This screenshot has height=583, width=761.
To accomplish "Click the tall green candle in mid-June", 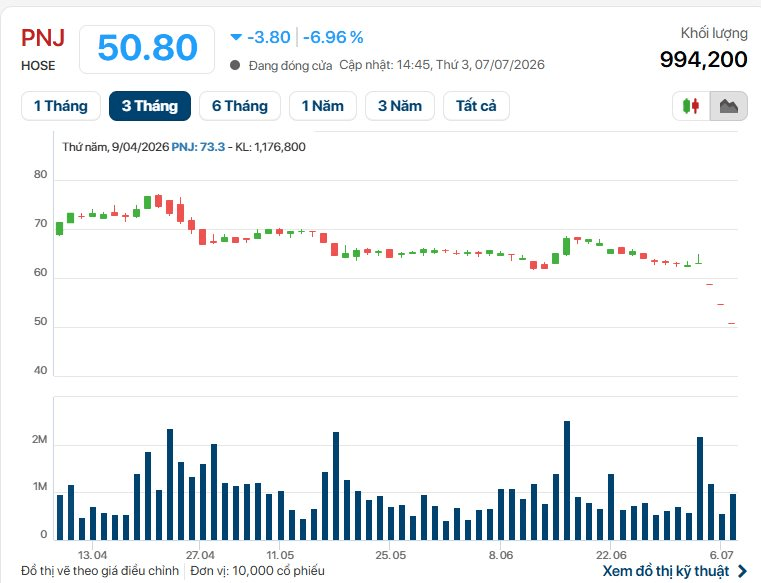I will (x=566, y=246).
